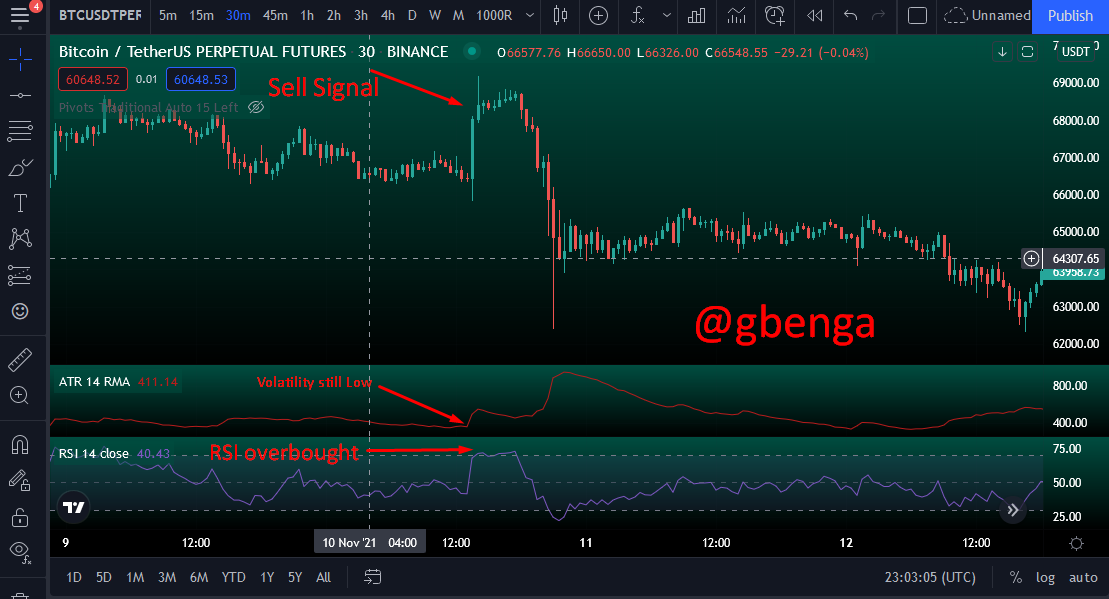The height and width of the screenshot is (599, 1109).
Task: Set date range to 1M
Action: [x=135, y=577]
